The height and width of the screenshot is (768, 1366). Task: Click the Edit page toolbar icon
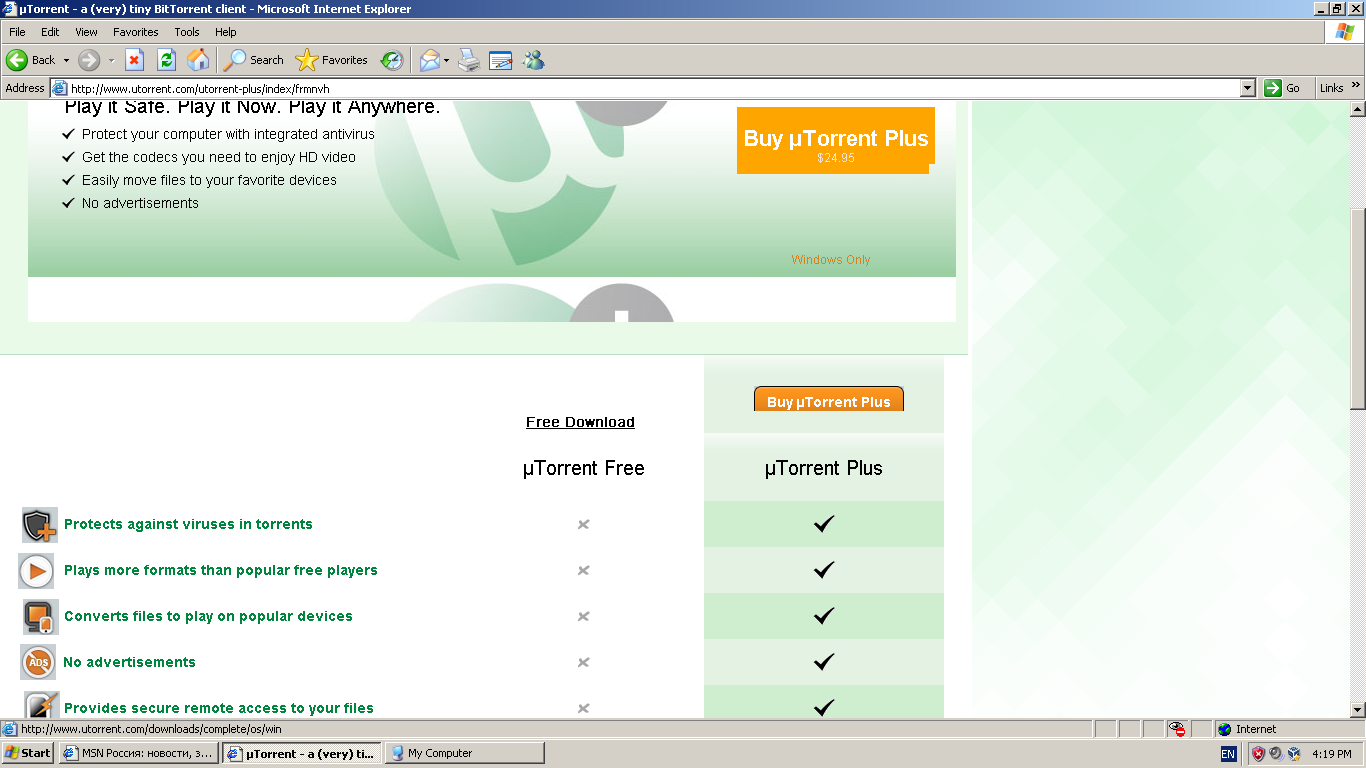500,60
